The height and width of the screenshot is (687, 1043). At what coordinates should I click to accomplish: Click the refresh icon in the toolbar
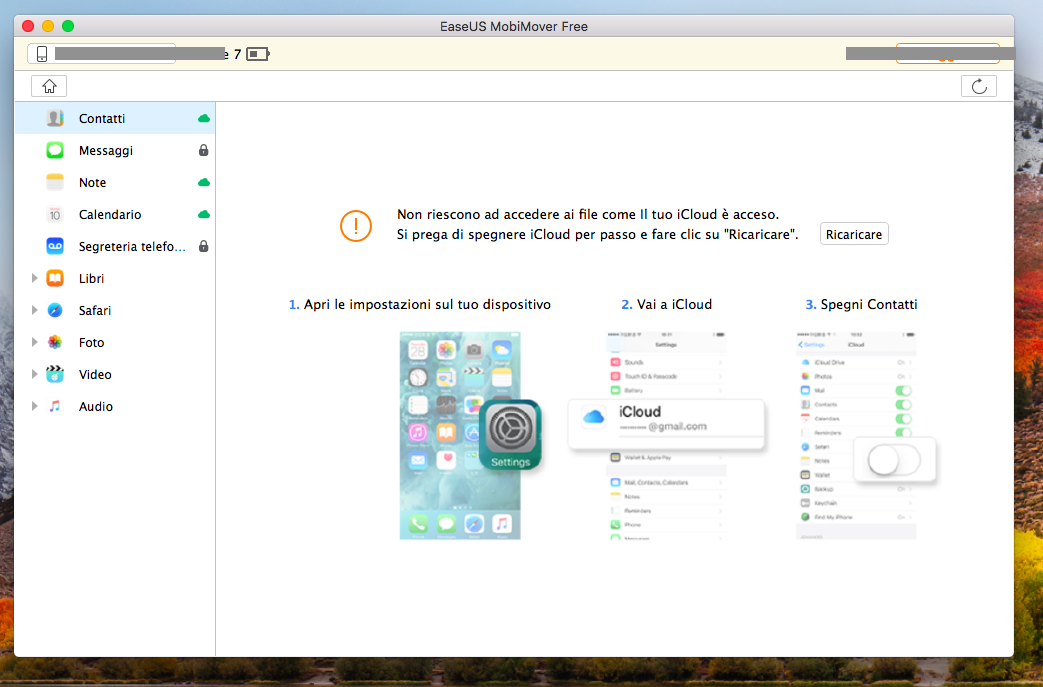point(978,86)
